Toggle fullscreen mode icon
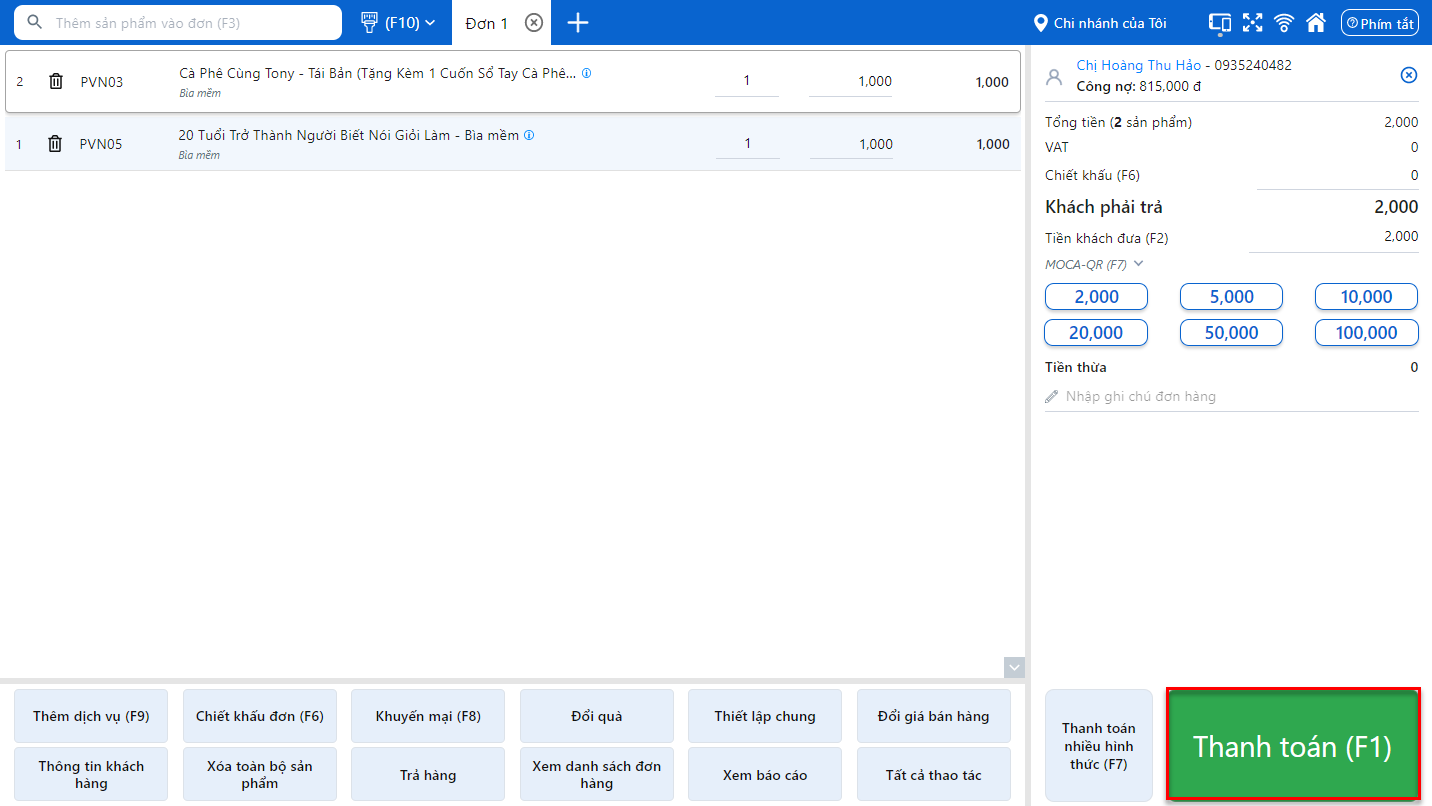Screen dimensions: 1432x806 [1252, 22]
